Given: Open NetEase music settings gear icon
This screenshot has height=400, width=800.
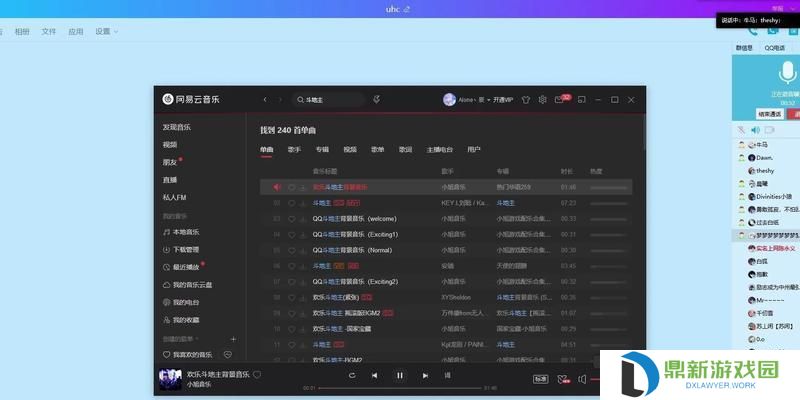Looking at the screenshot, I should pyautogui.click(x=542, y=100).
